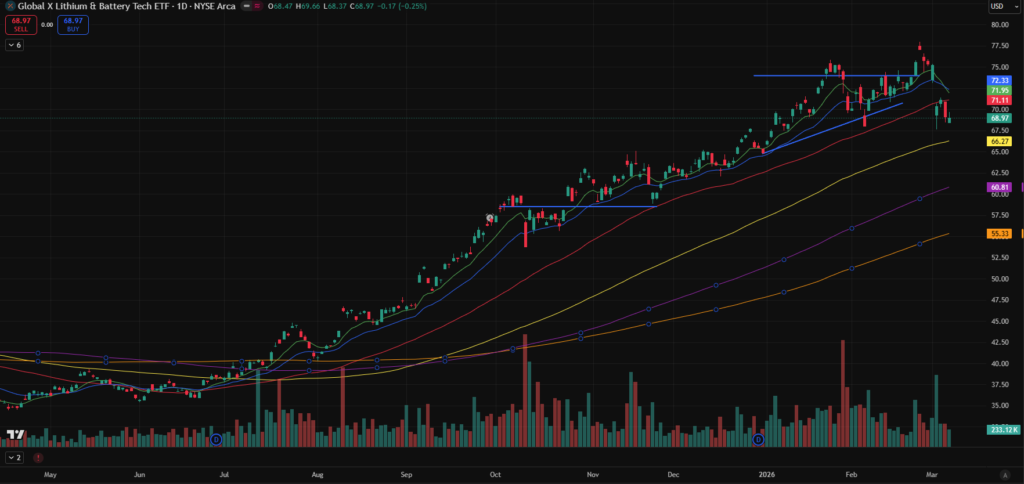Click the current price 68.97 label on the axis
Screen dimensions: 1024x484
click(1000, 118)
